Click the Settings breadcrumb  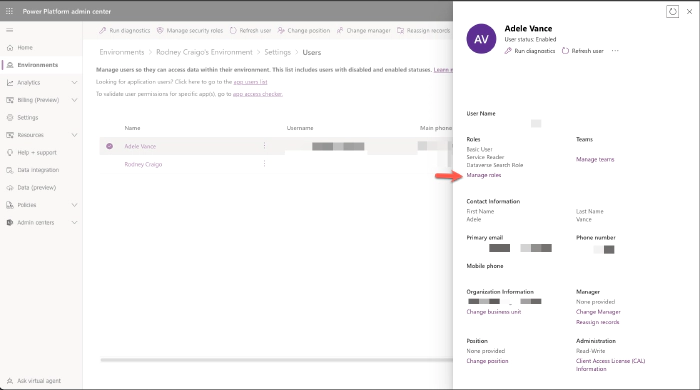[277, 52]
